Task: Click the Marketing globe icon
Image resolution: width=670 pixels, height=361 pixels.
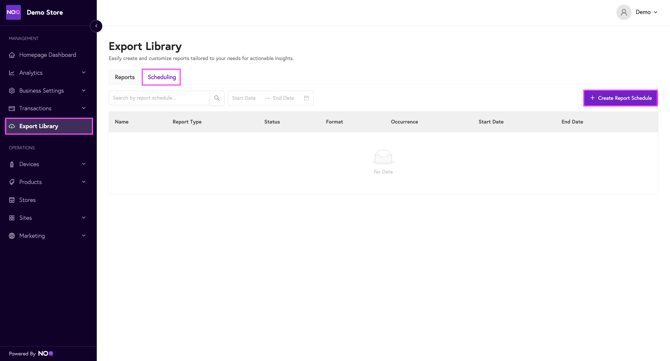Action: tap(12, 236)
